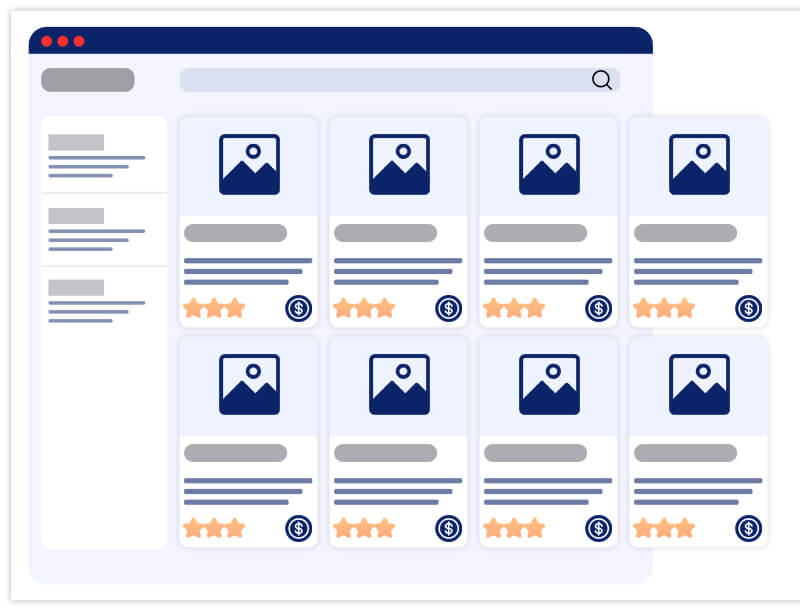
Task: Click the title pill of fourth bottom-row product
Action: tap(685, 453)
